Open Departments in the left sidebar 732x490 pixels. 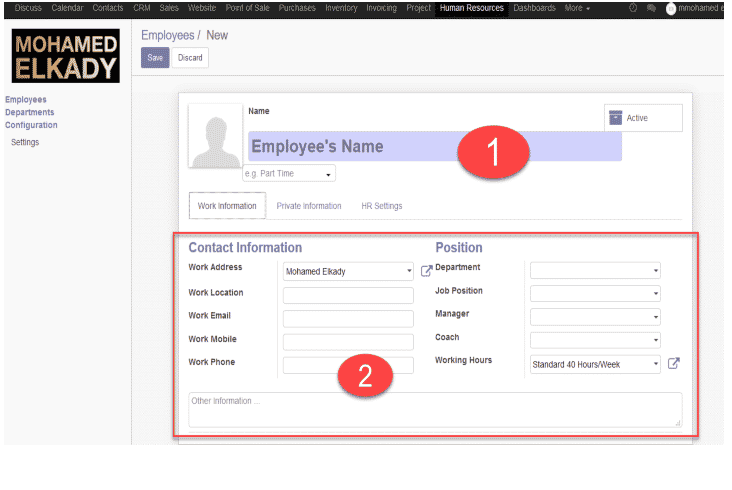coord(29,112)
